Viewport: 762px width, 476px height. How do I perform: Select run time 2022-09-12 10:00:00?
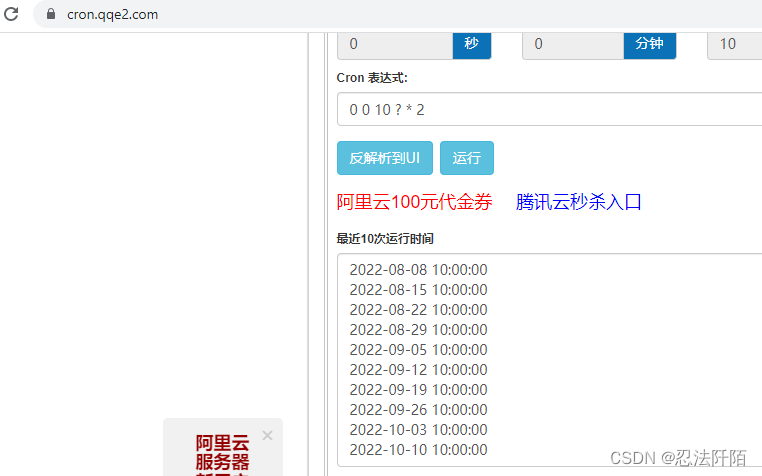(x=418, y=370)
